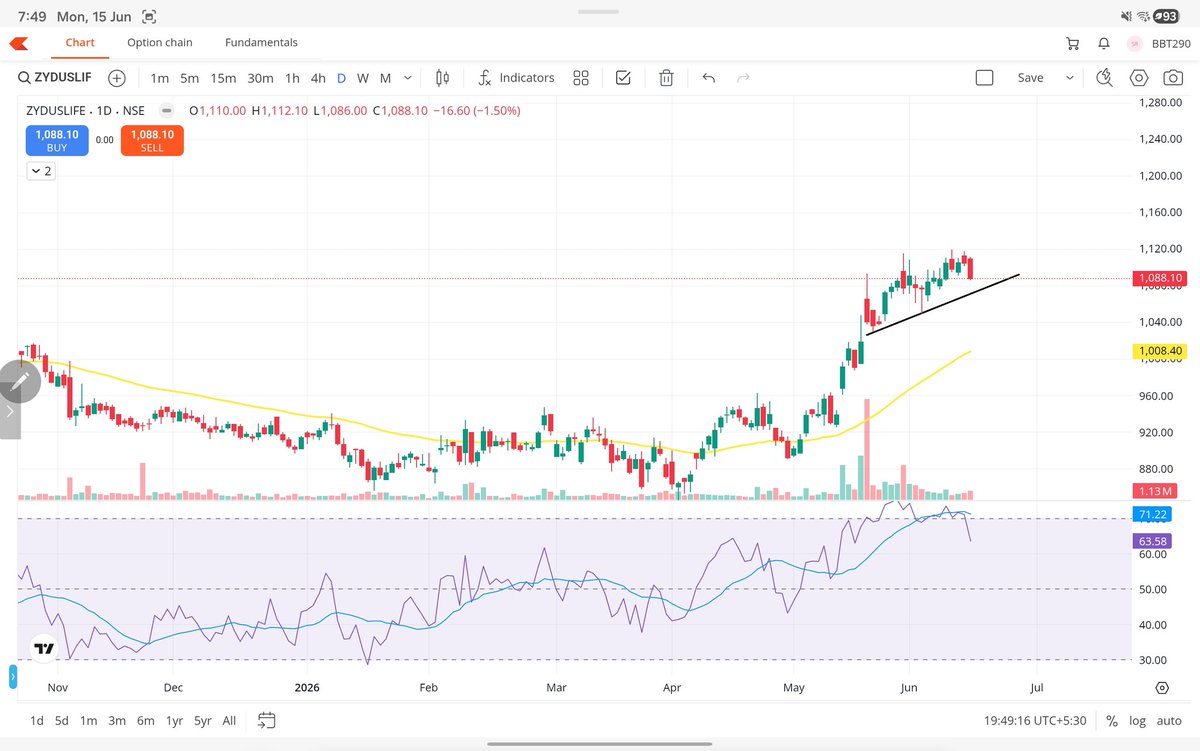Undo the last chart action
This screenshot has width=1200, height=751.
[x=709, y=78]
